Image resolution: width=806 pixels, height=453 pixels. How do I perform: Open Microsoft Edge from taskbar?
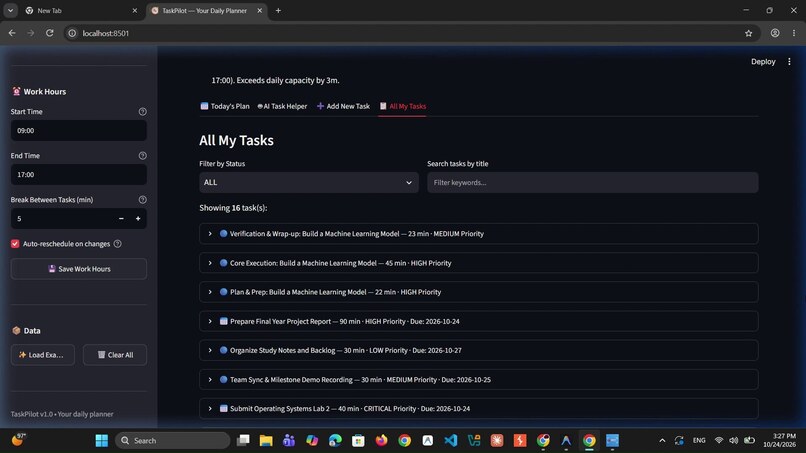335,441
